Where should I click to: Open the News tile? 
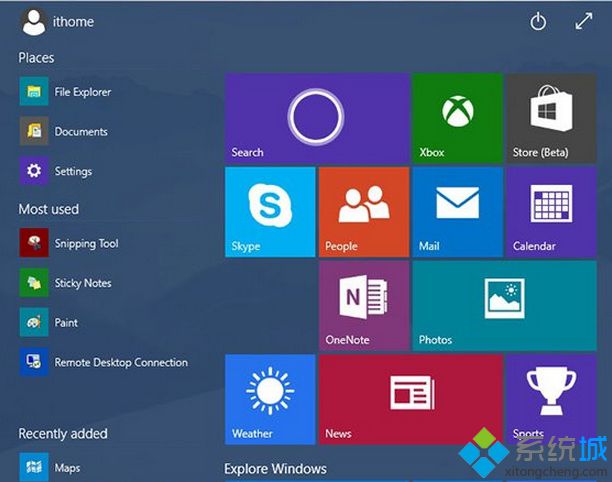411,399
